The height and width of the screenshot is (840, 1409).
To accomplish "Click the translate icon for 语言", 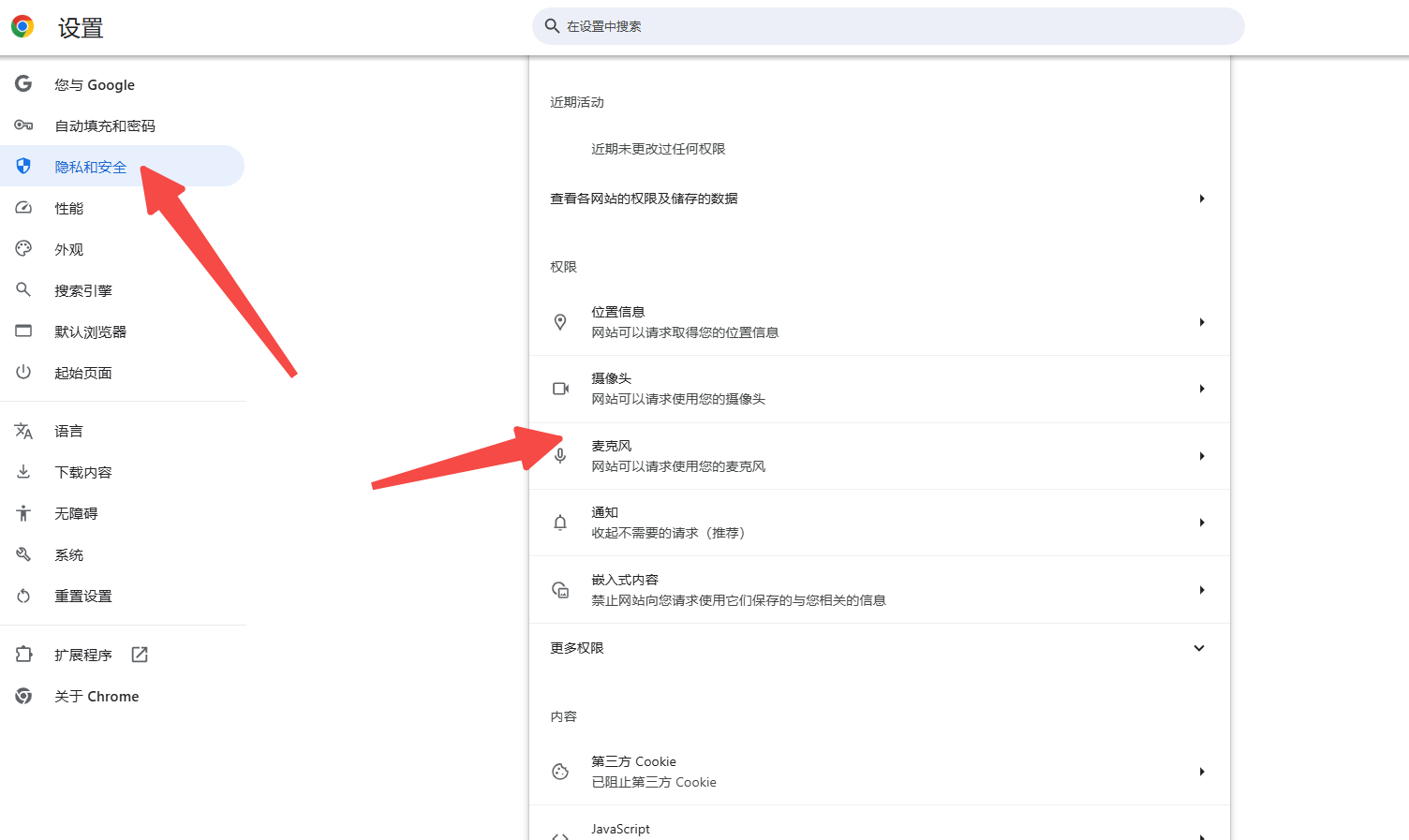I will point(23,431).
